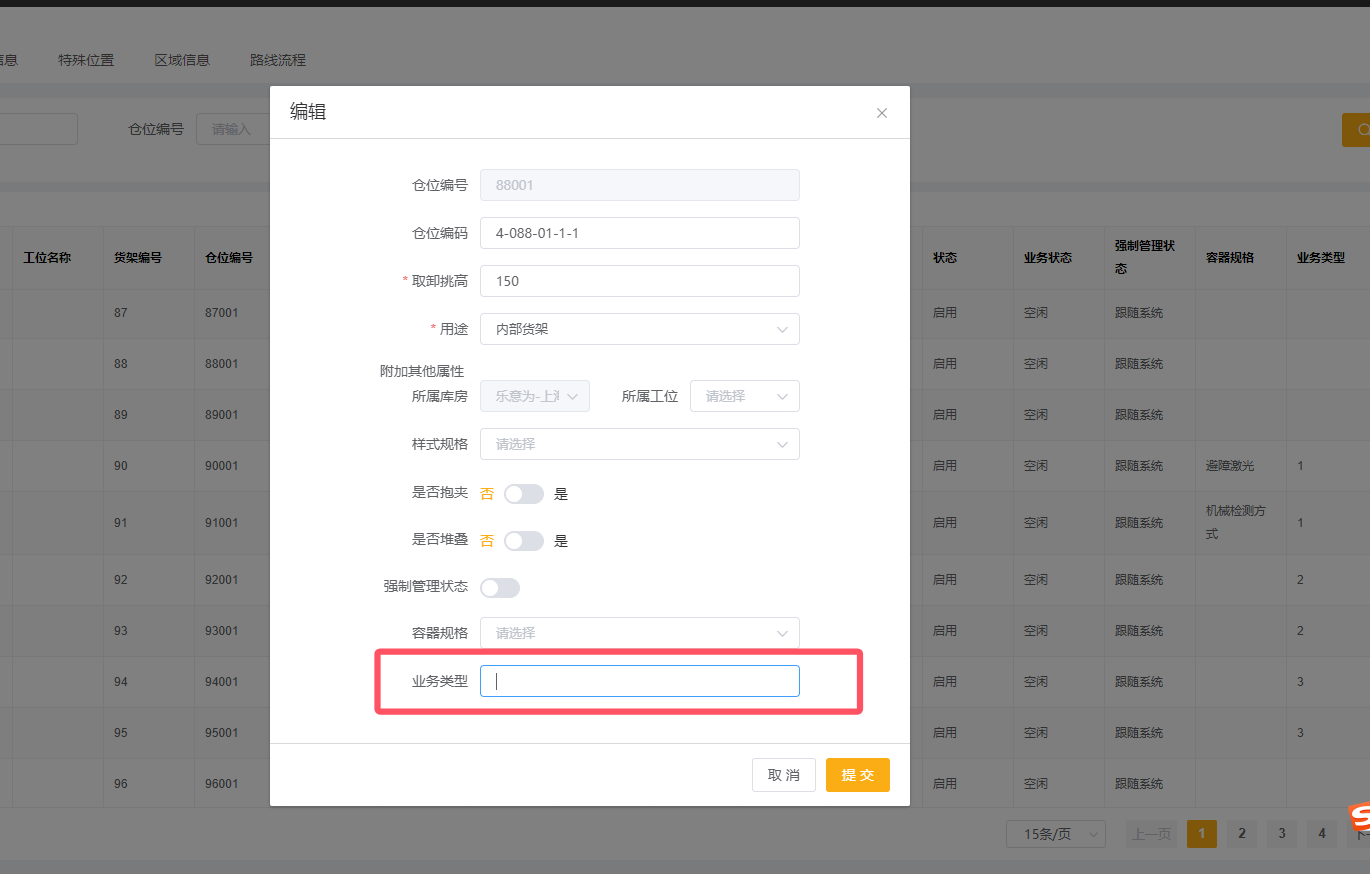
Task: Click the orange search icon button
Action: (1356, 129)
